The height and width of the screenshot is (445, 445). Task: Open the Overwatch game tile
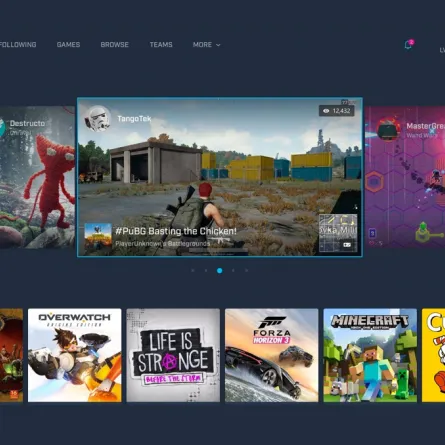75,355
